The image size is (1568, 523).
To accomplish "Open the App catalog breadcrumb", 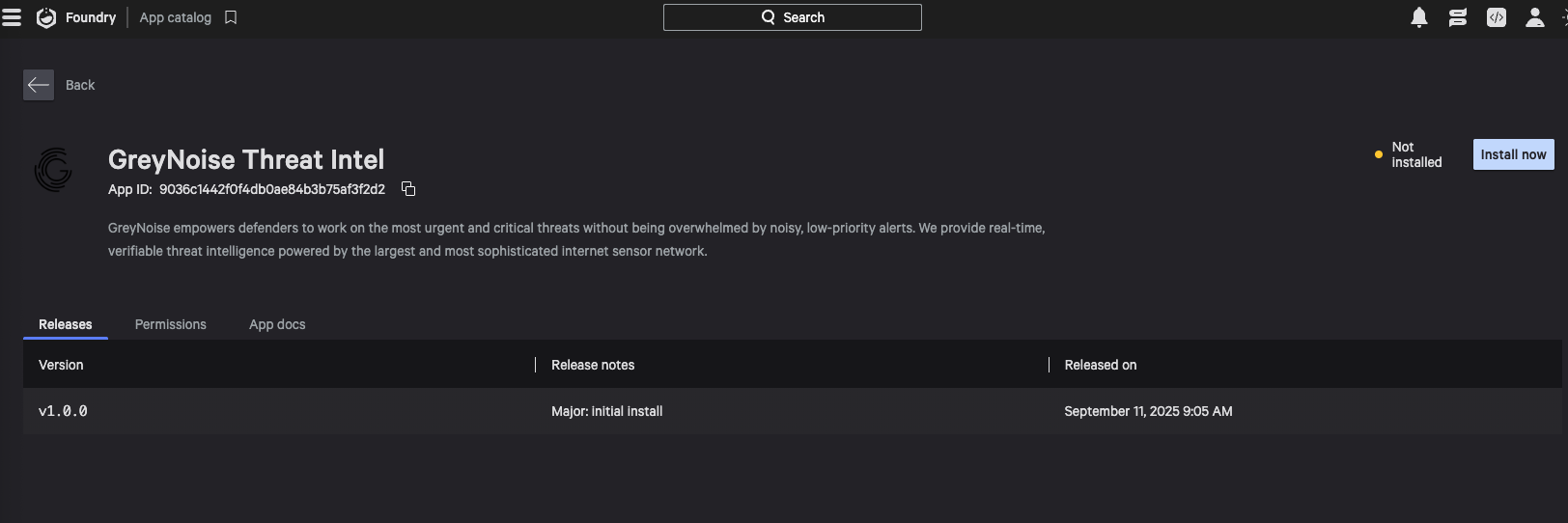I will pyautogui.click(x=176, y=17).
